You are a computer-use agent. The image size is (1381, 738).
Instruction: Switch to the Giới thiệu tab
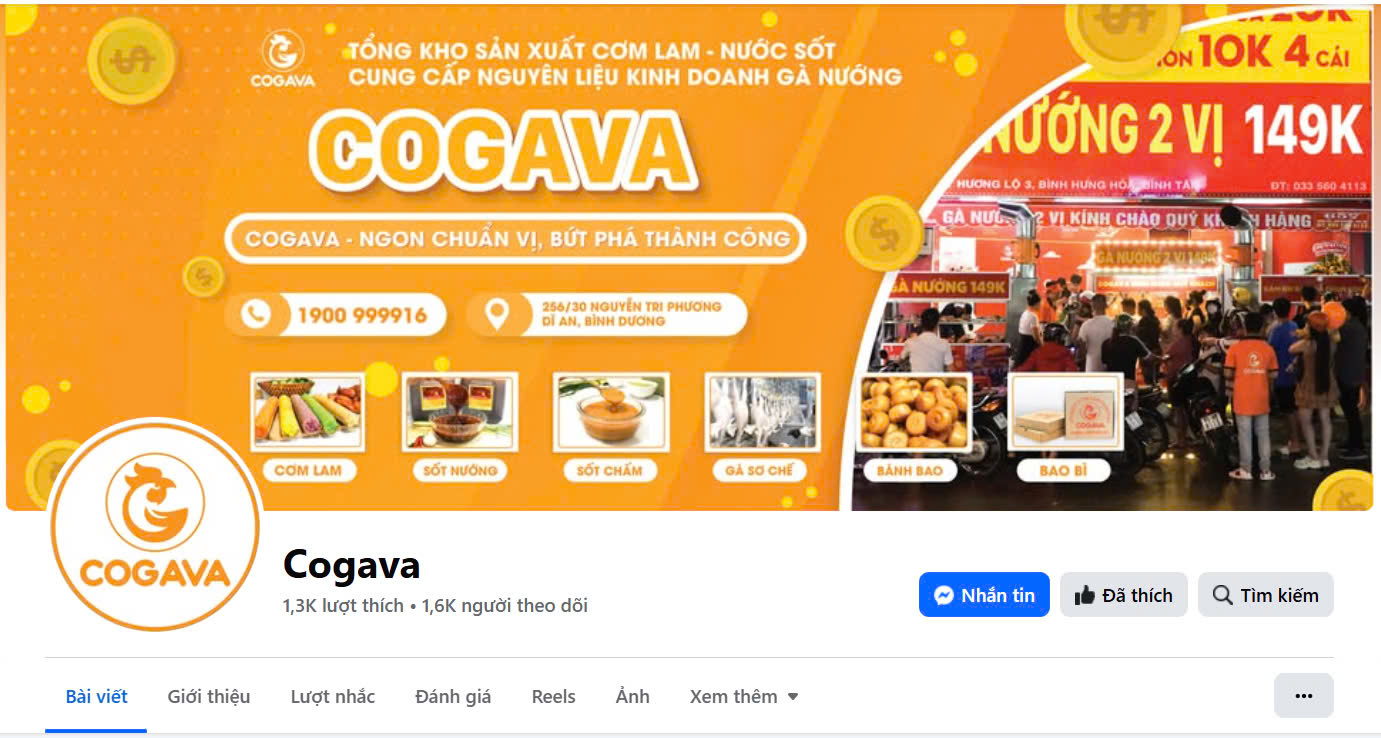point(209,696)
